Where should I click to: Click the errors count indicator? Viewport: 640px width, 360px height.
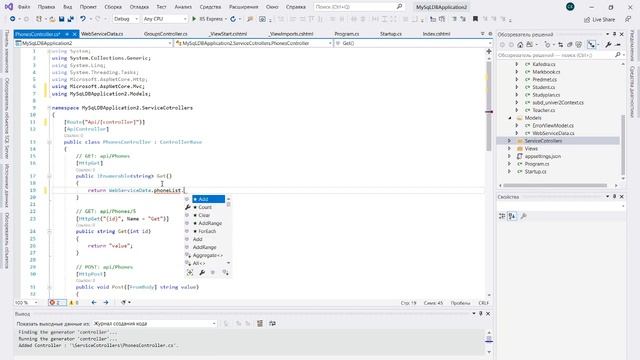57,303
